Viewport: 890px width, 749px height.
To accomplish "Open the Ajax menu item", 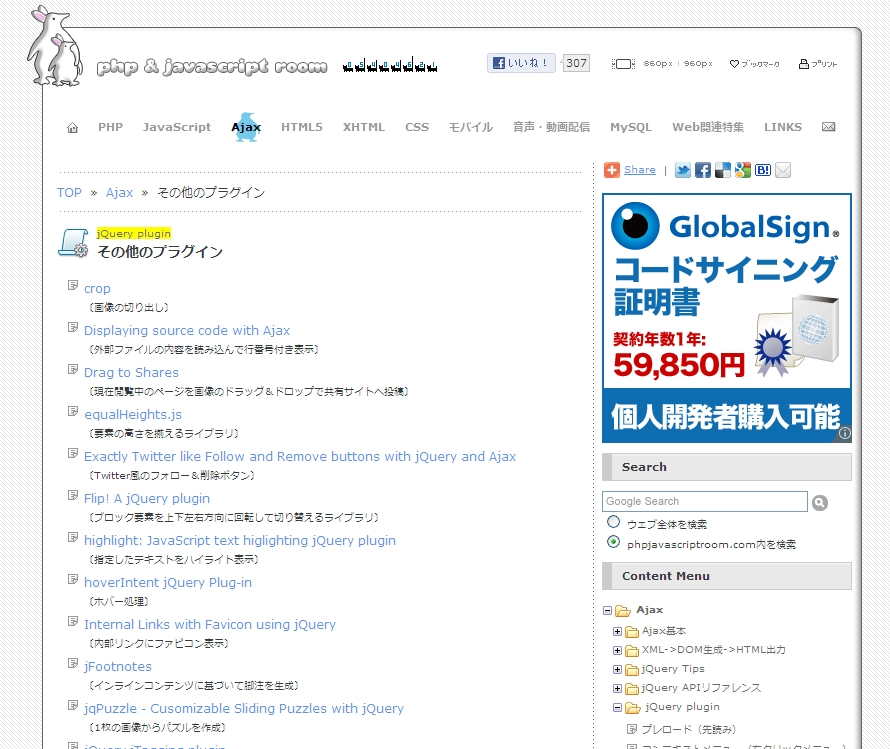I will pyautogui.click(x=246, y=127).
